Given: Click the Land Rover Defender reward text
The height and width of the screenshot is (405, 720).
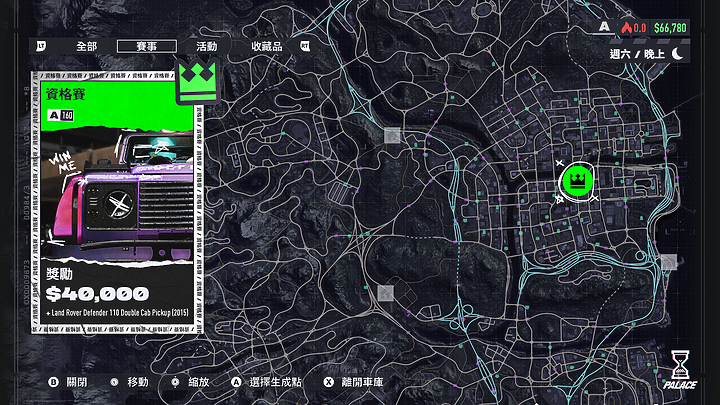Looking at the screenshot, I should [117, 313].
